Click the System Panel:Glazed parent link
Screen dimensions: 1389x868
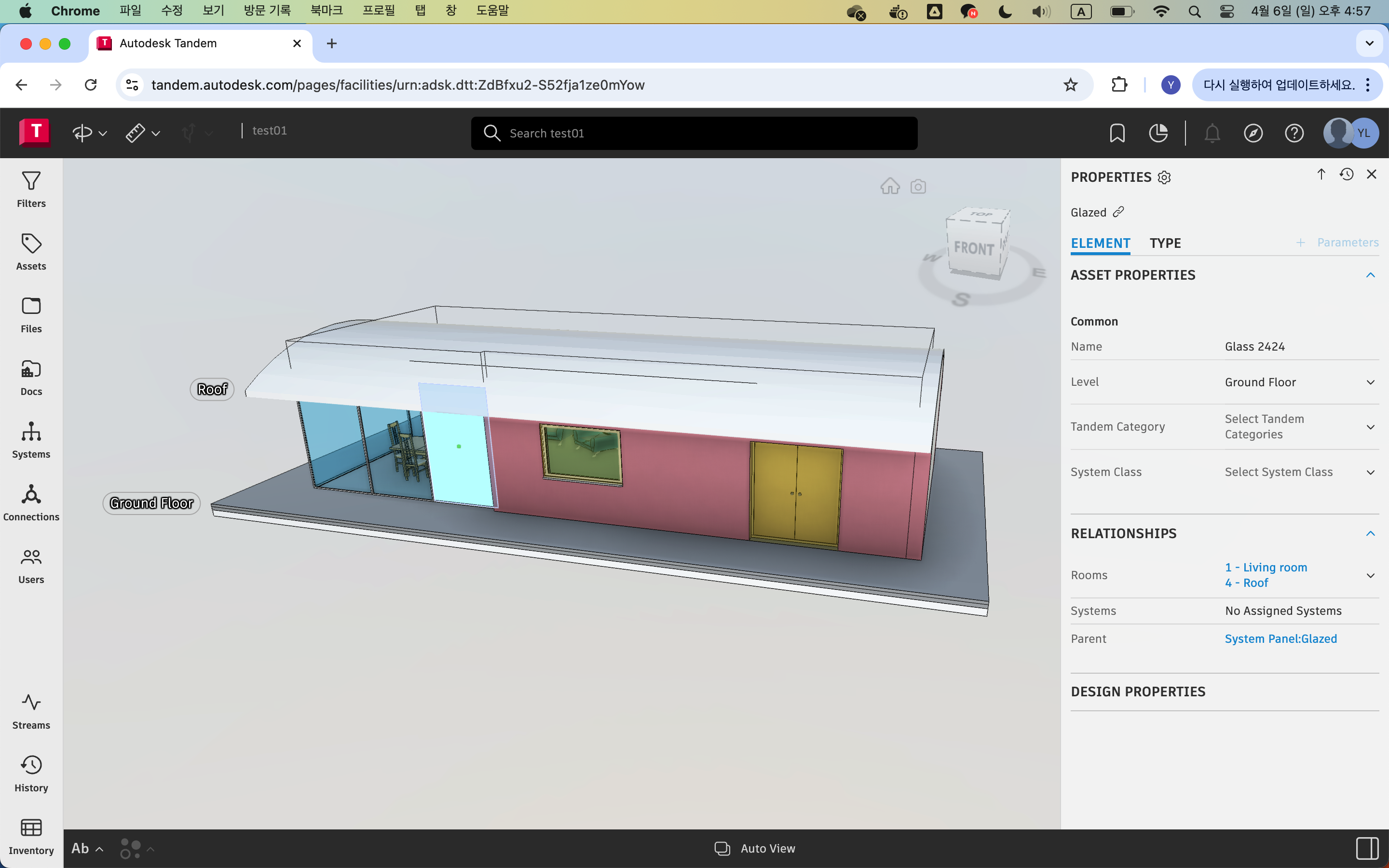click(x=1280, y=638)
